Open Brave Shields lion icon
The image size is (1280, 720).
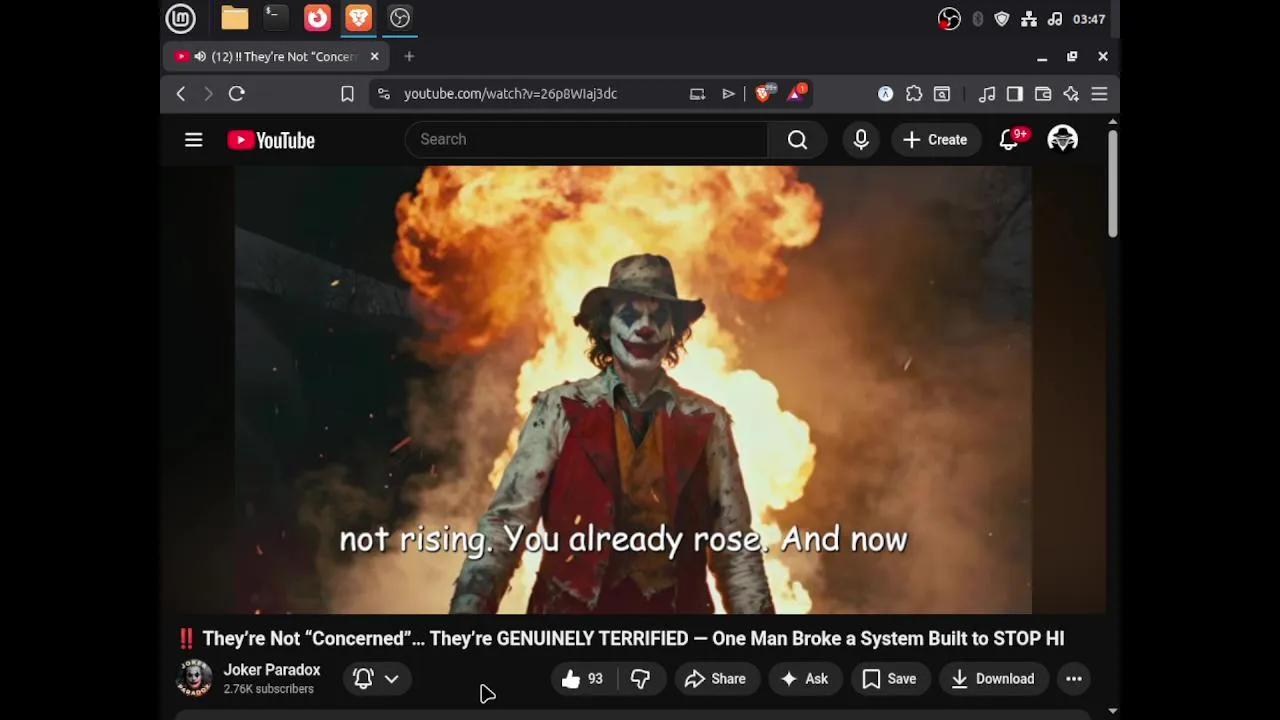764,93
